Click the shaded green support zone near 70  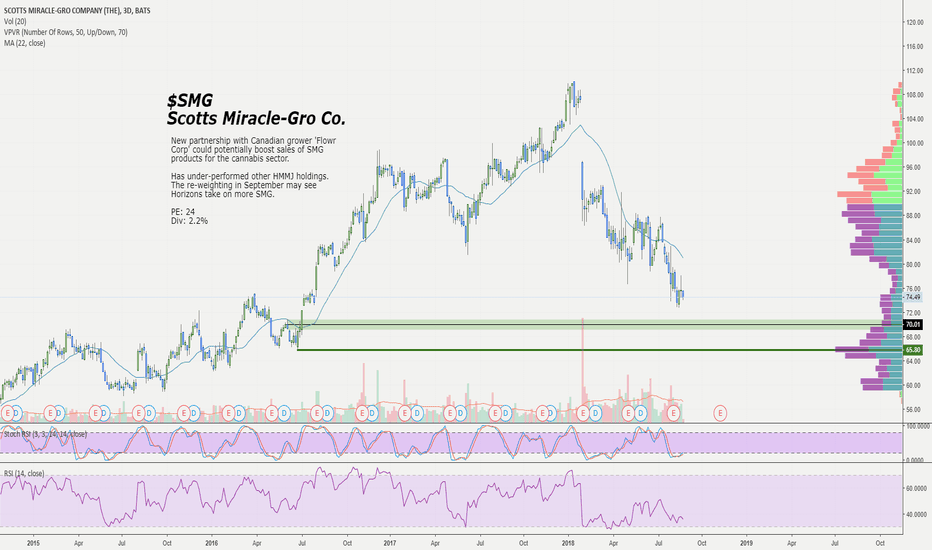click(x=594, y=324)
